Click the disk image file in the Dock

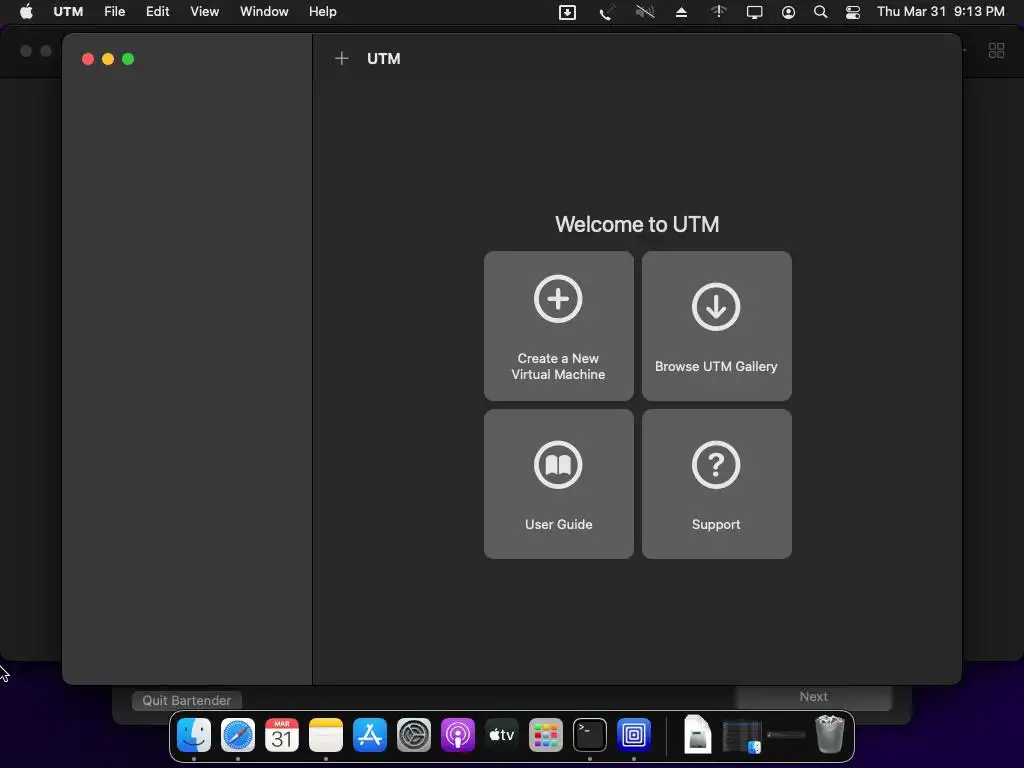697,735
